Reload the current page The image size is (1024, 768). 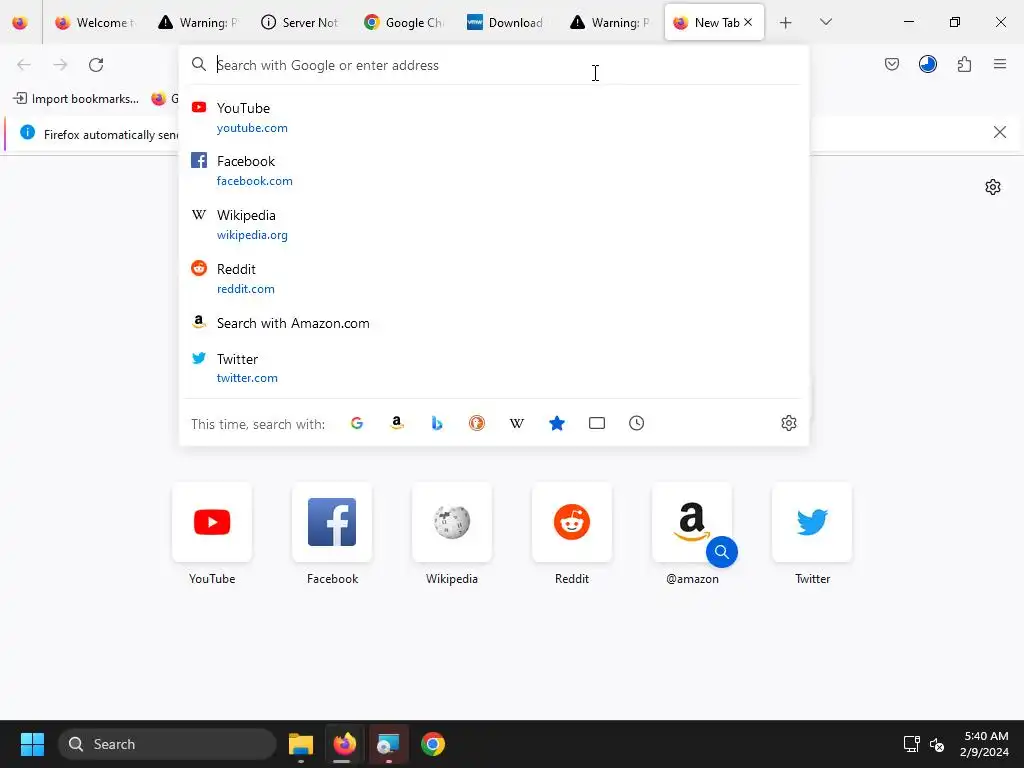(96, 64)
